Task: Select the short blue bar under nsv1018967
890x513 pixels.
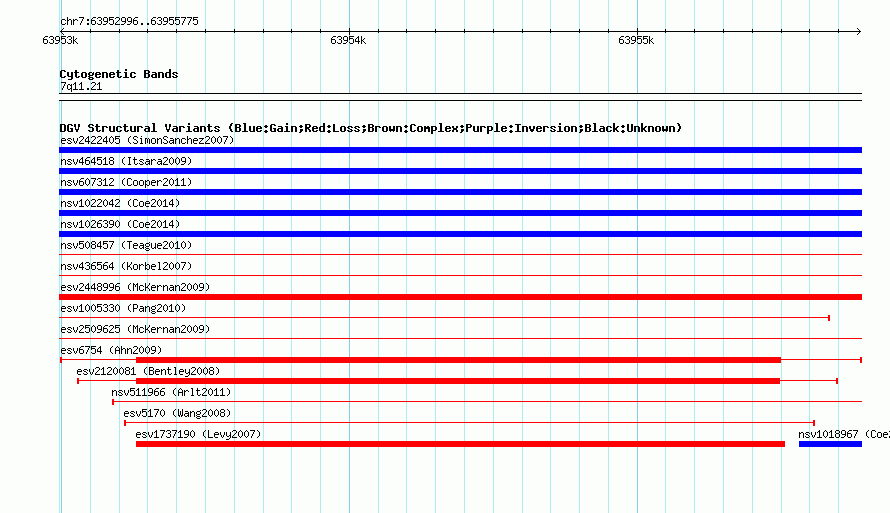Action: click(x=830, y=444)
